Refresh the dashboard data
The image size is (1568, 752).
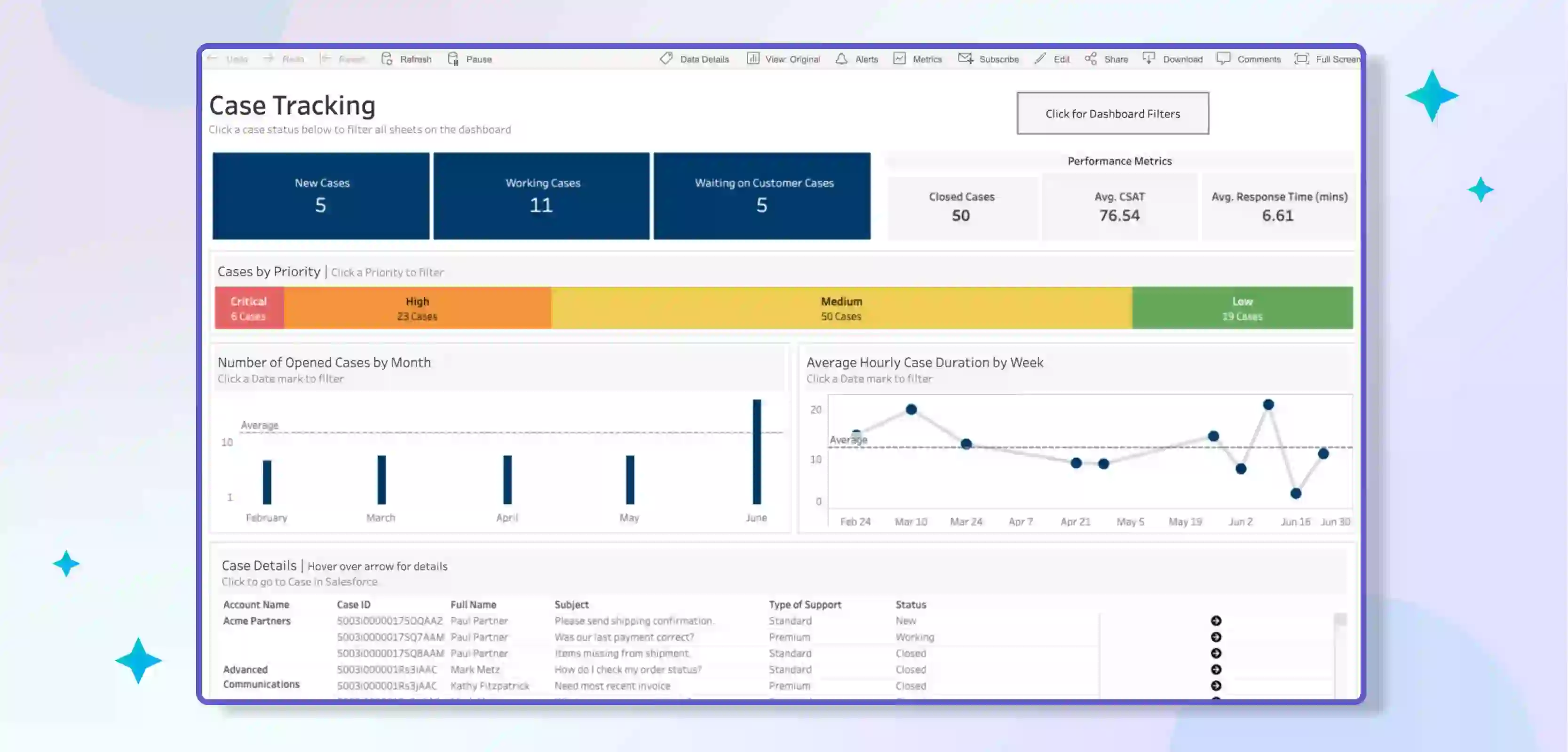pyautogui.click(x=407, y=59)
